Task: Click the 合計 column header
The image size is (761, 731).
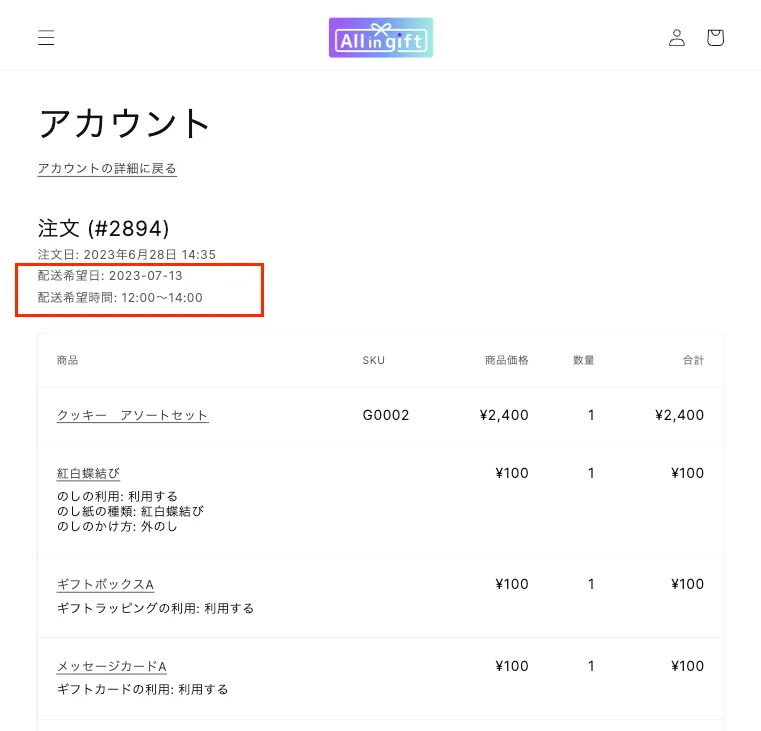Action: click(693, 360)
